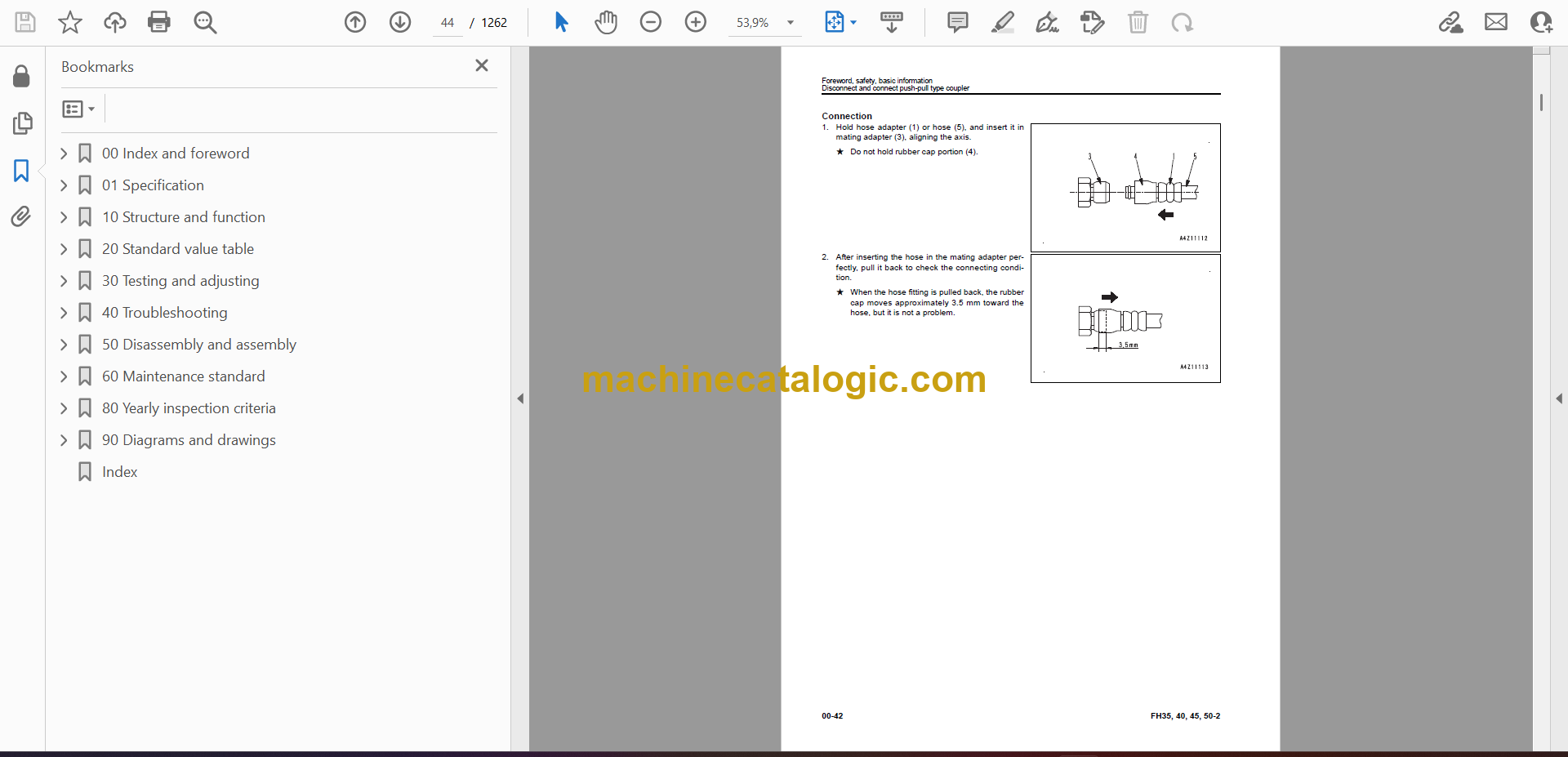The height and width of the screenshot is (757, 1568).
Task: Save the file with the floppy disk icon
Action: 25,22
